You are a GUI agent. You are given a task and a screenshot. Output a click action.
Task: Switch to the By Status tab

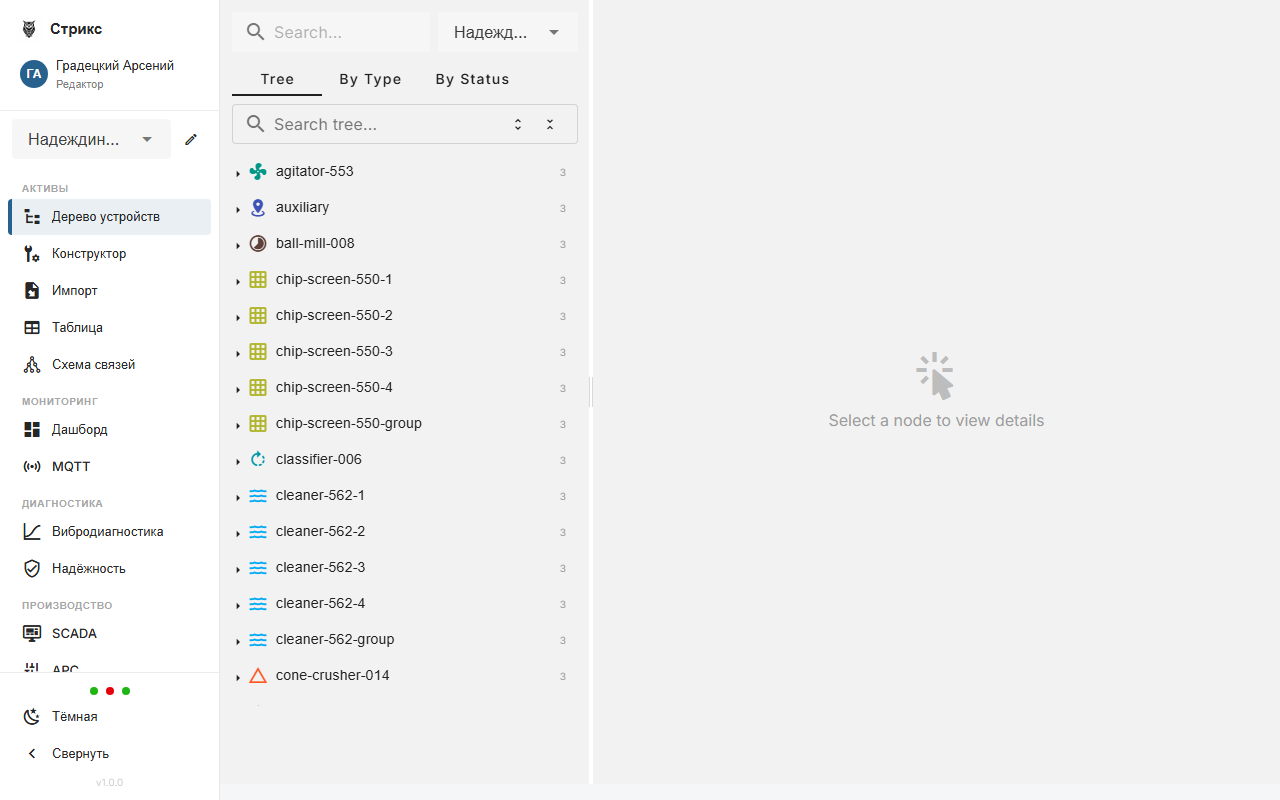pos(472,79)
